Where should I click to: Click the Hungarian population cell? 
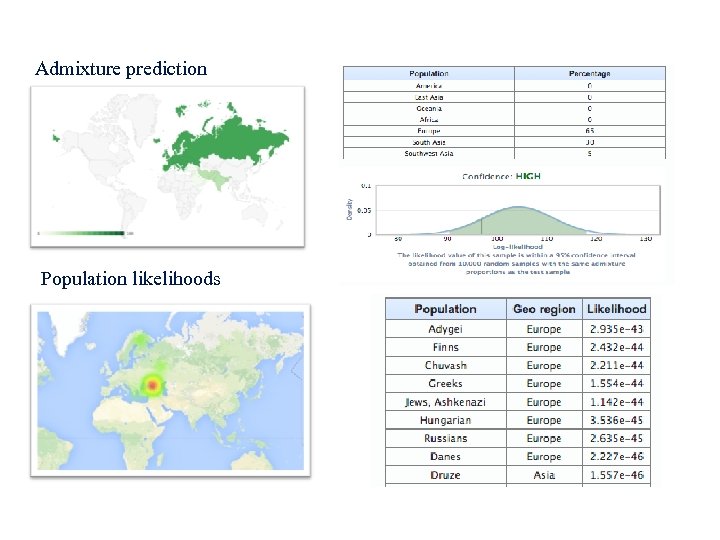click(x=445, y=420)
